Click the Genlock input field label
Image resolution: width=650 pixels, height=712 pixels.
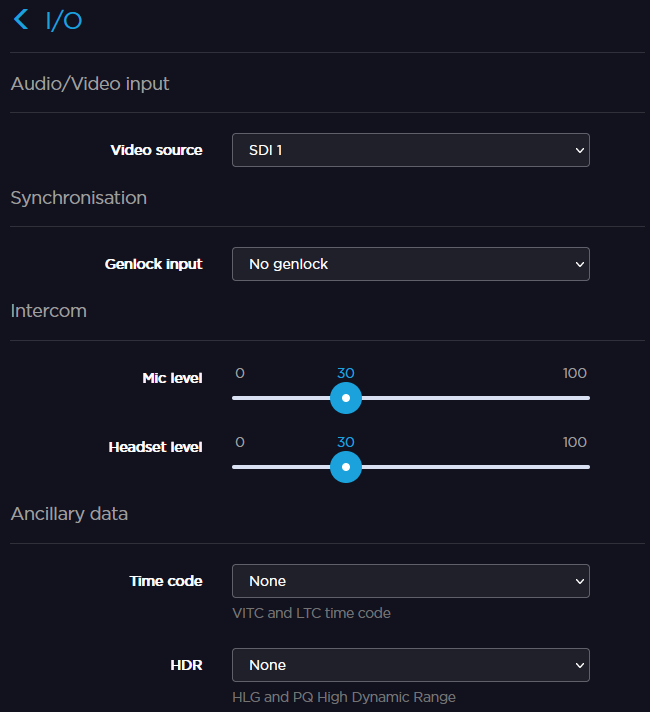[x=153, y=264]
